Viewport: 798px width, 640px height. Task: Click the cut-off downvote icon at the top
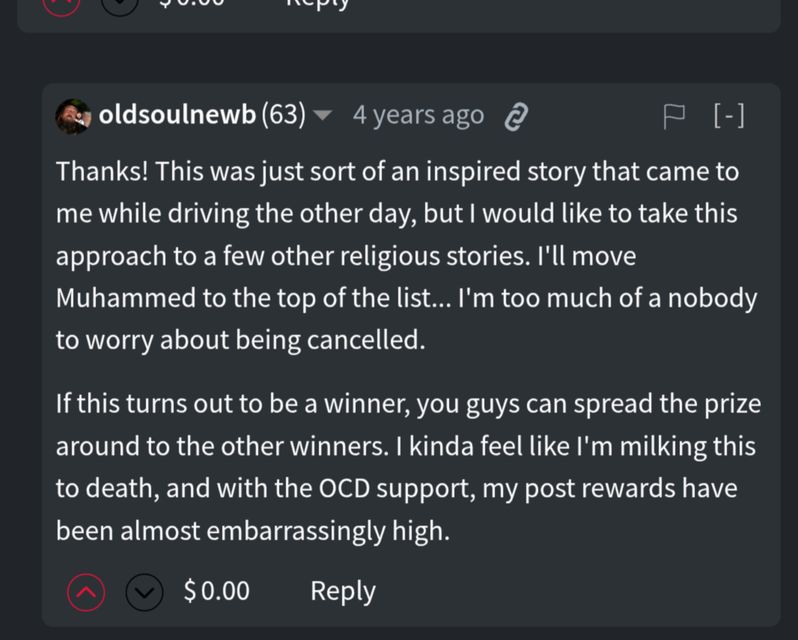(120, 4)
